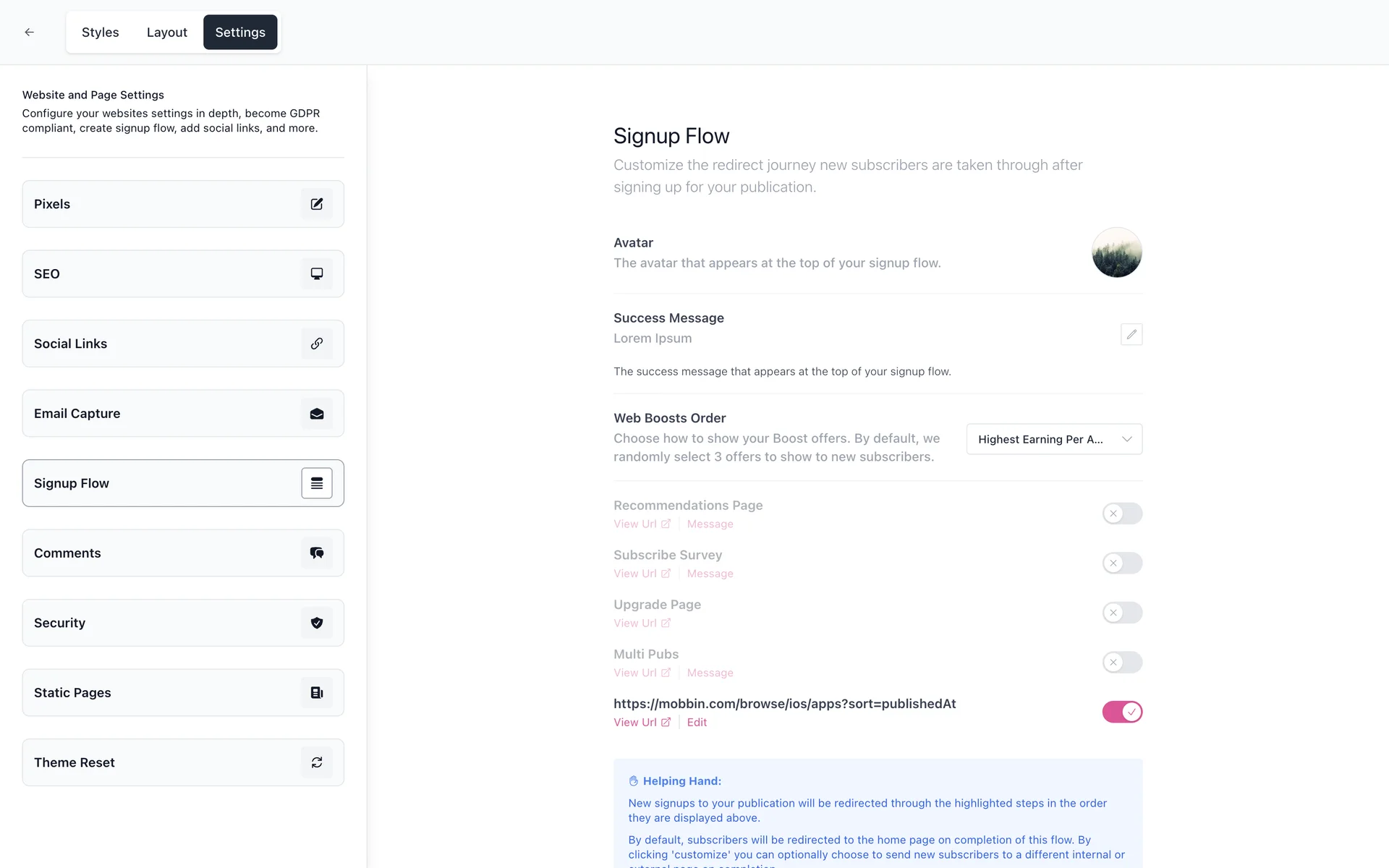Enable the Recommendations Page toggle

tap(1122, 514)
